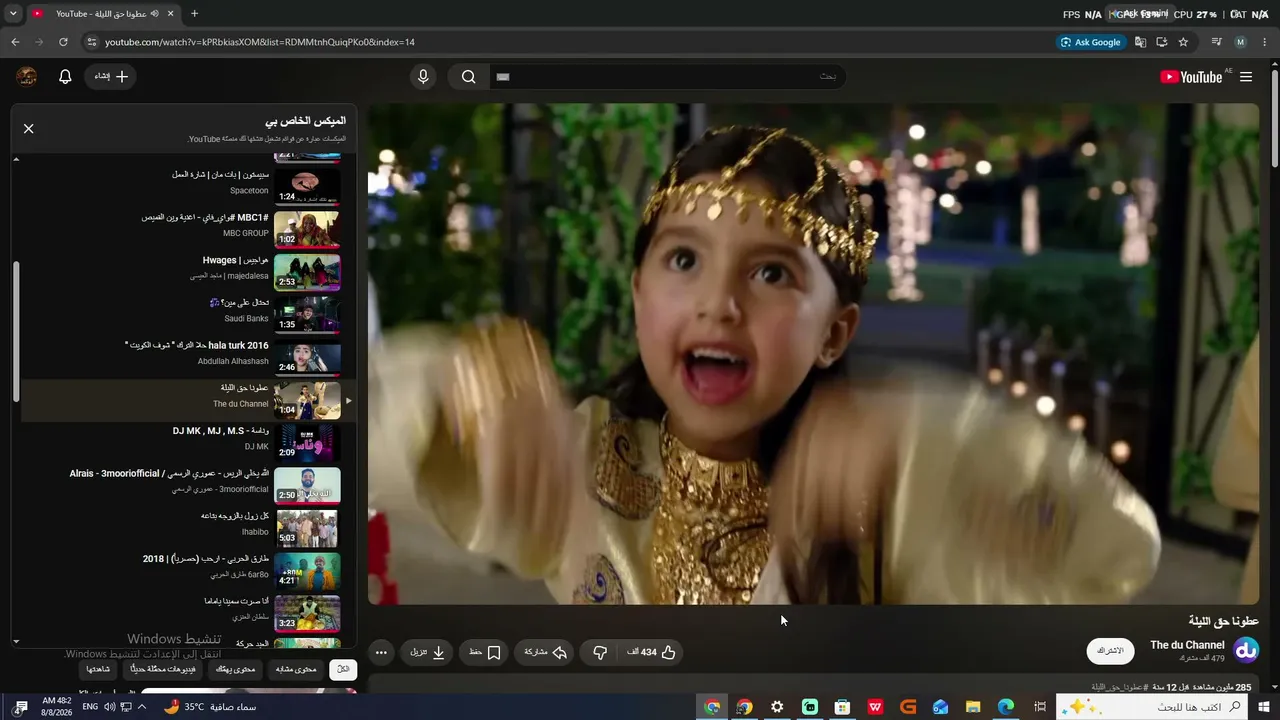Open the tab search dropdown arrow

13,14
